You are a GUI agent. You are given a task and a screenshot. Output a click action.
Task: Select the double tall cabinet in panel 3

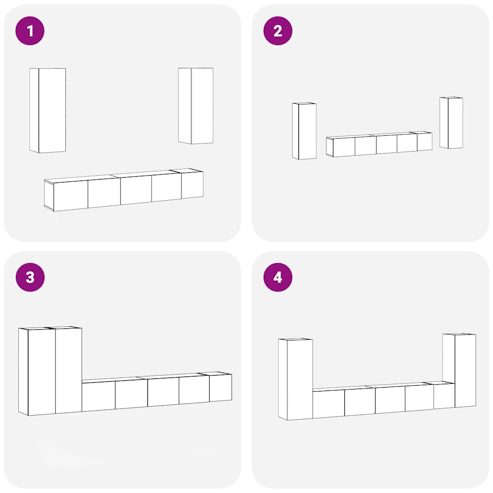(50, 371)
